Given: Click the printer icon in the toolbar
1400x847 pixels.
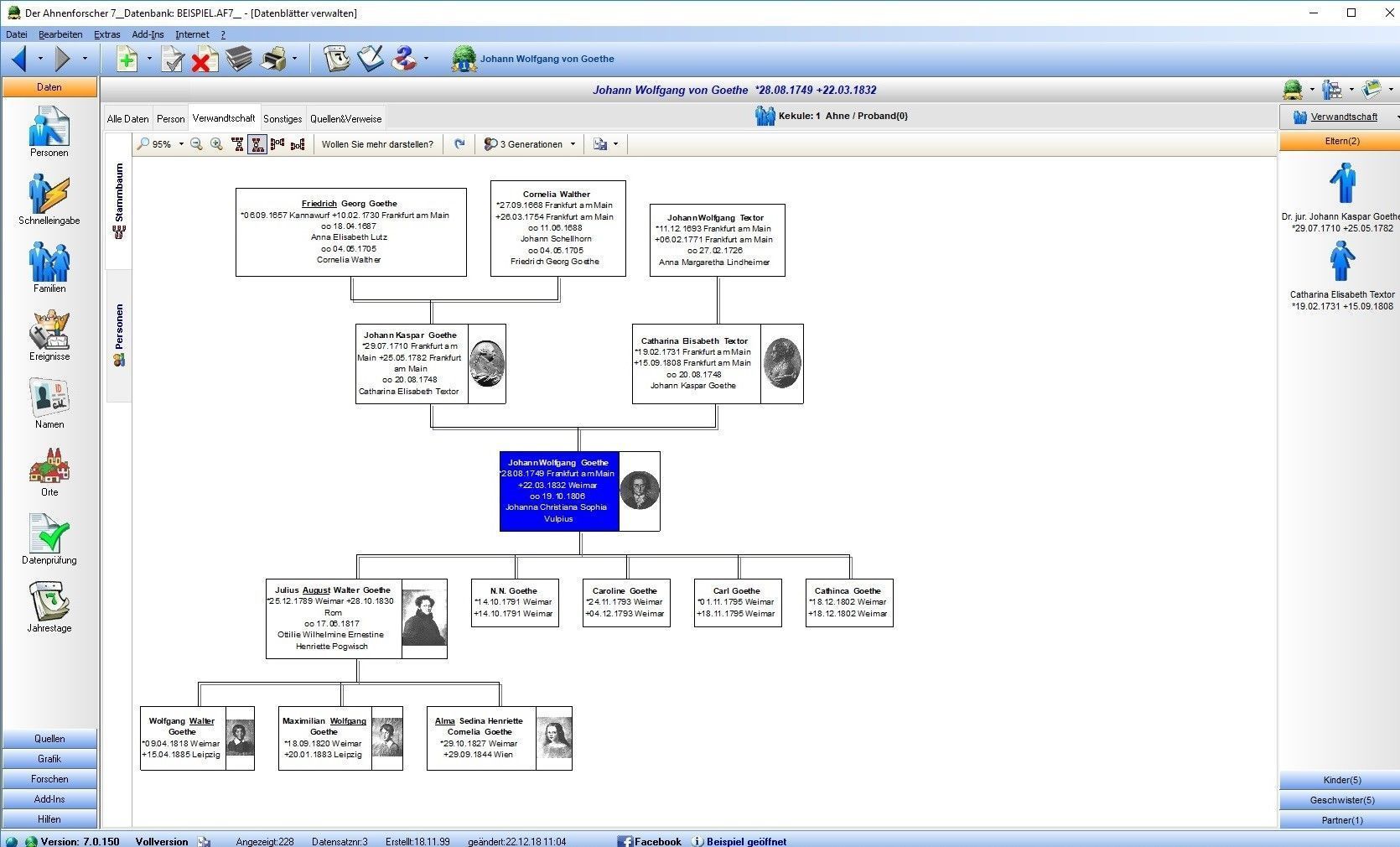Looking at the screenshot, I should 273,60.
